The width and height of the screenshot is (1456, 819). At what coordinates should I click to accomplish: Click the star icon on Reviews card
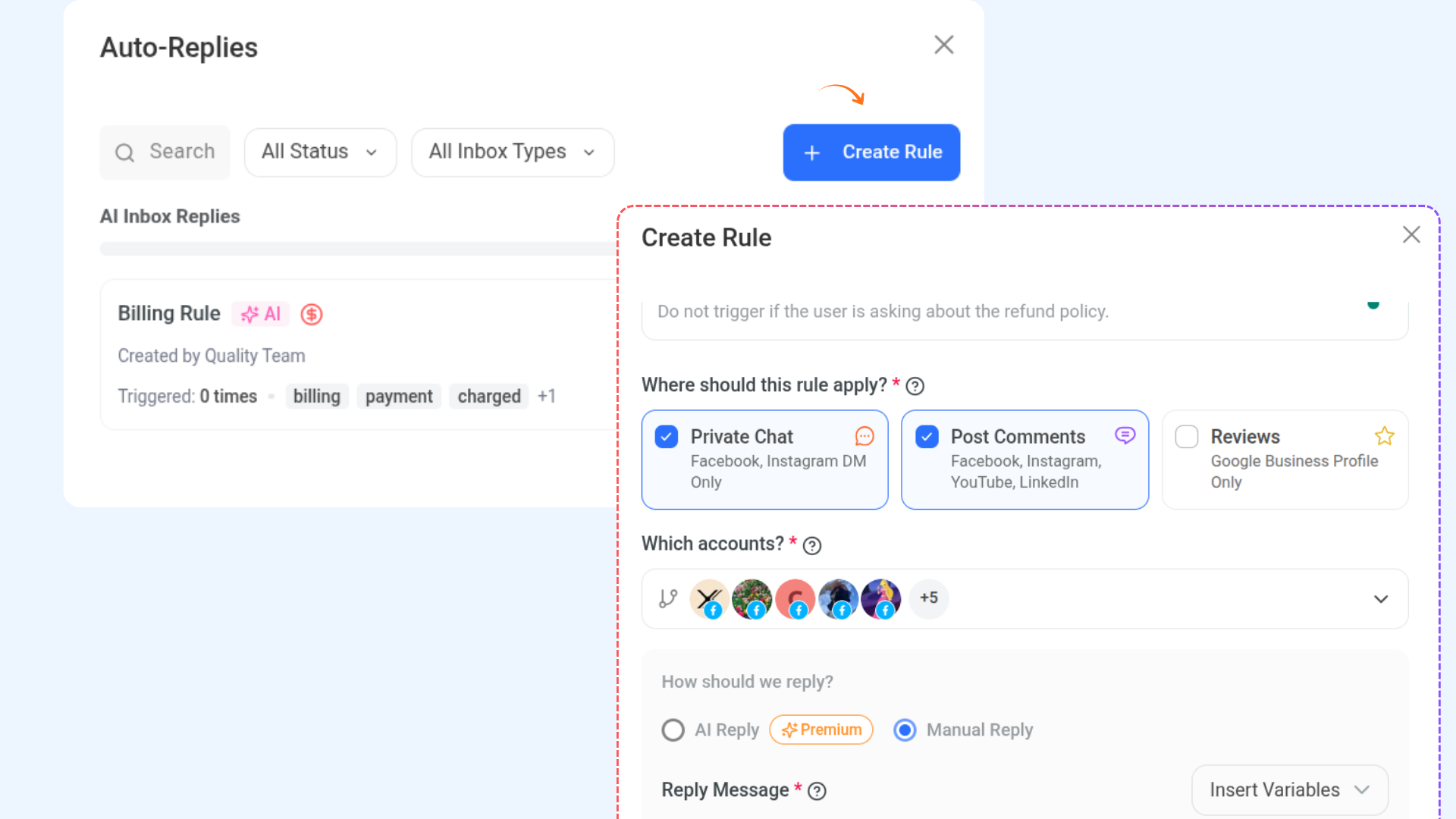click(x=1385, y=436)
